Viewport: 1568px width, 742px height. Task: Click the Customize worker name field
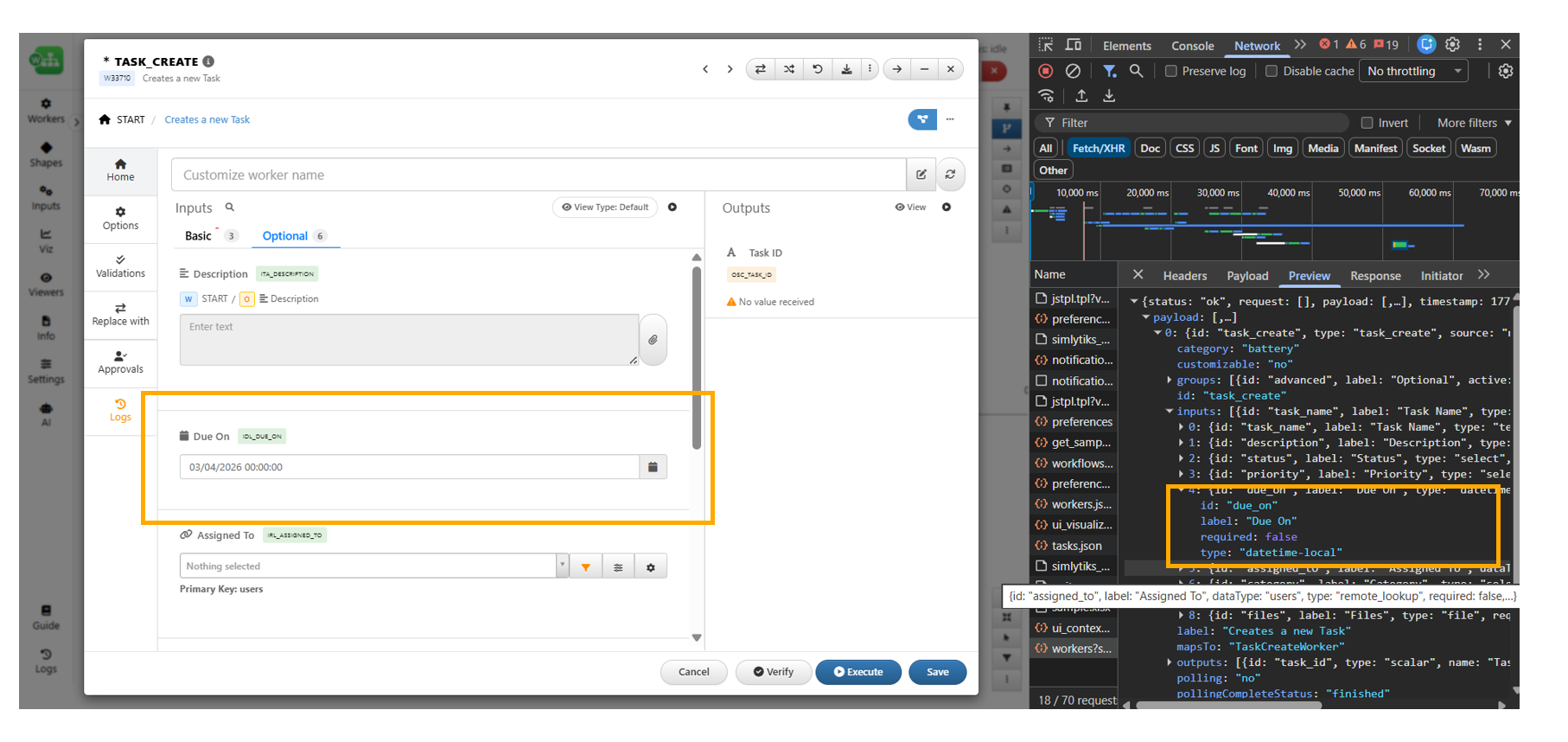pos(538,175)
